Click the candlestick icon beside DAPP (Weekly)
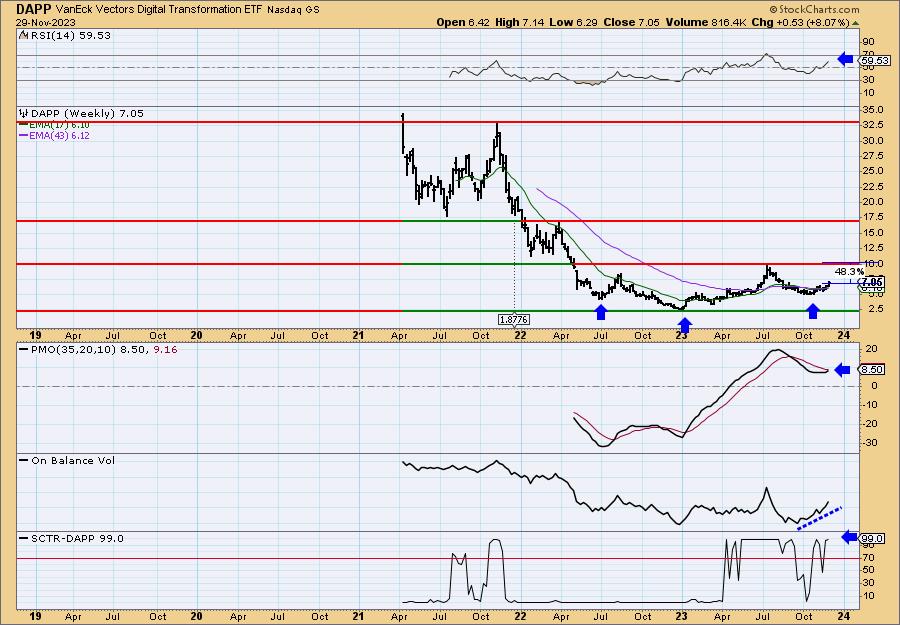Viewport: 900px width, 625px height. point(24,114)
